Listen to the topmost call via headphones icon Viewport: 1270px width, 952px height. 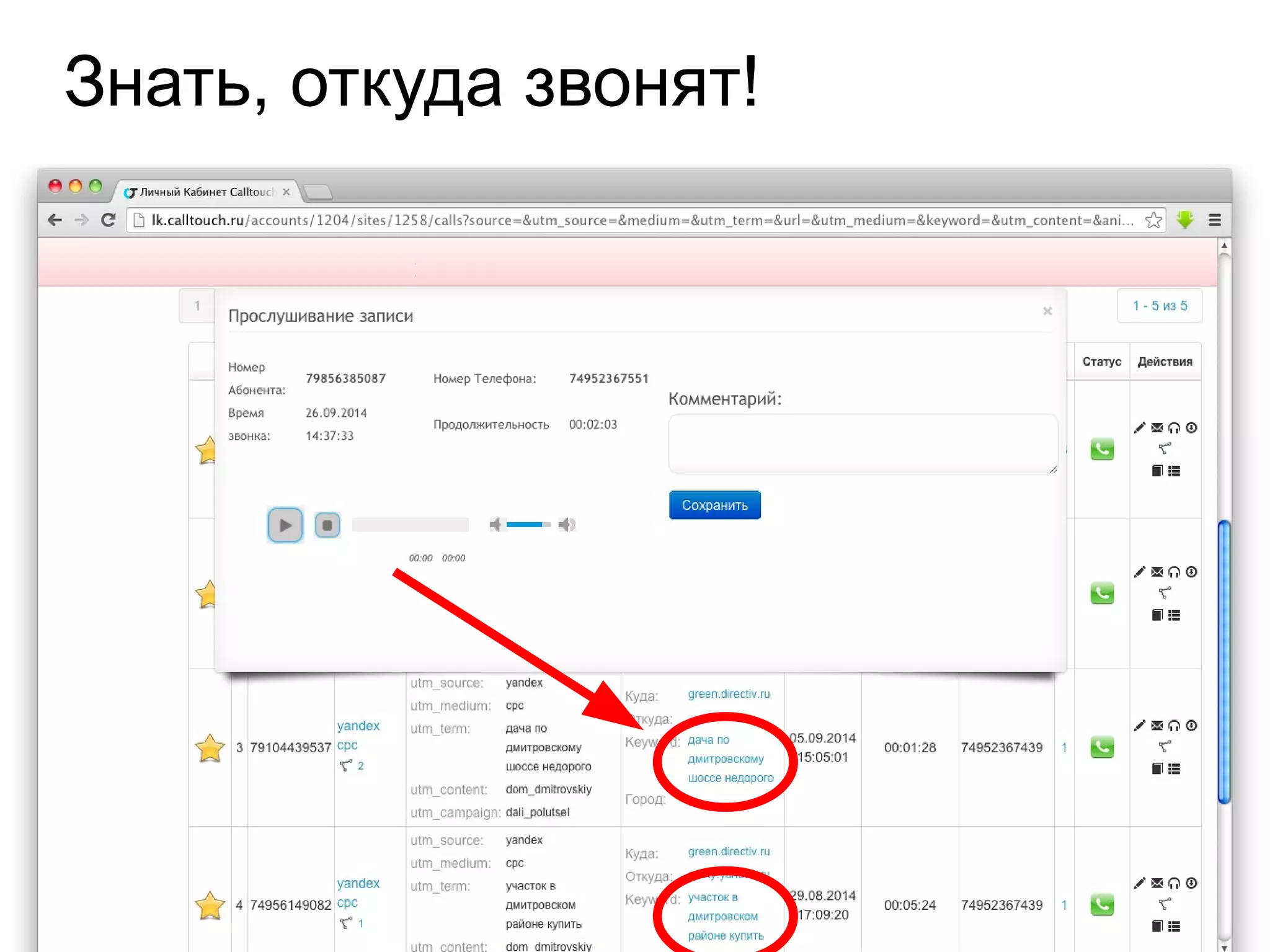pyautogui.click(x=1174, y=427)
